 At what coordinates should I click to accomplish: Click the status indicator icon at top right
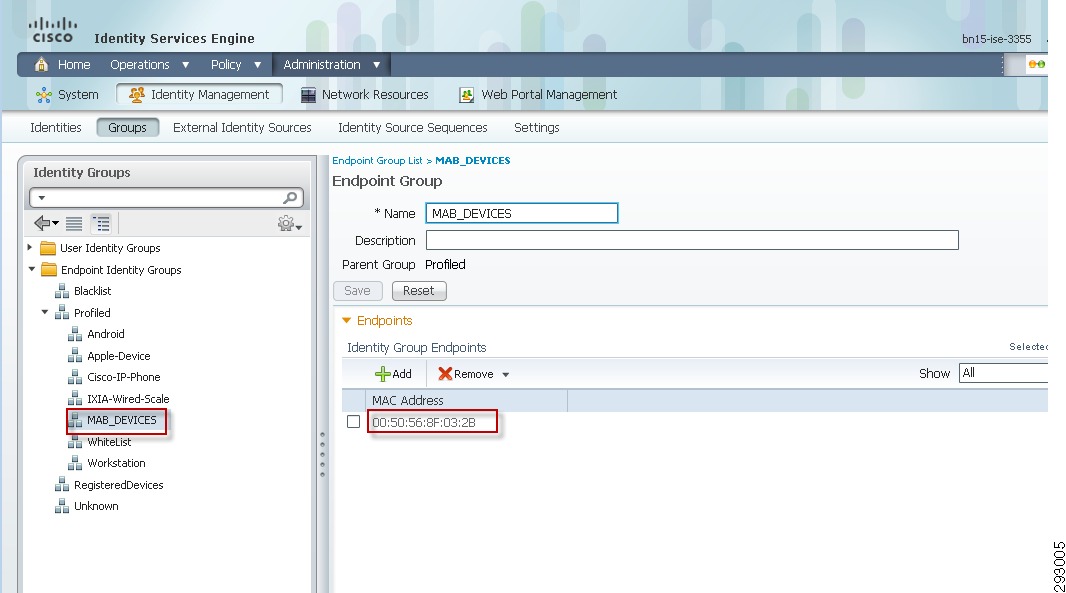point(1036,65)
